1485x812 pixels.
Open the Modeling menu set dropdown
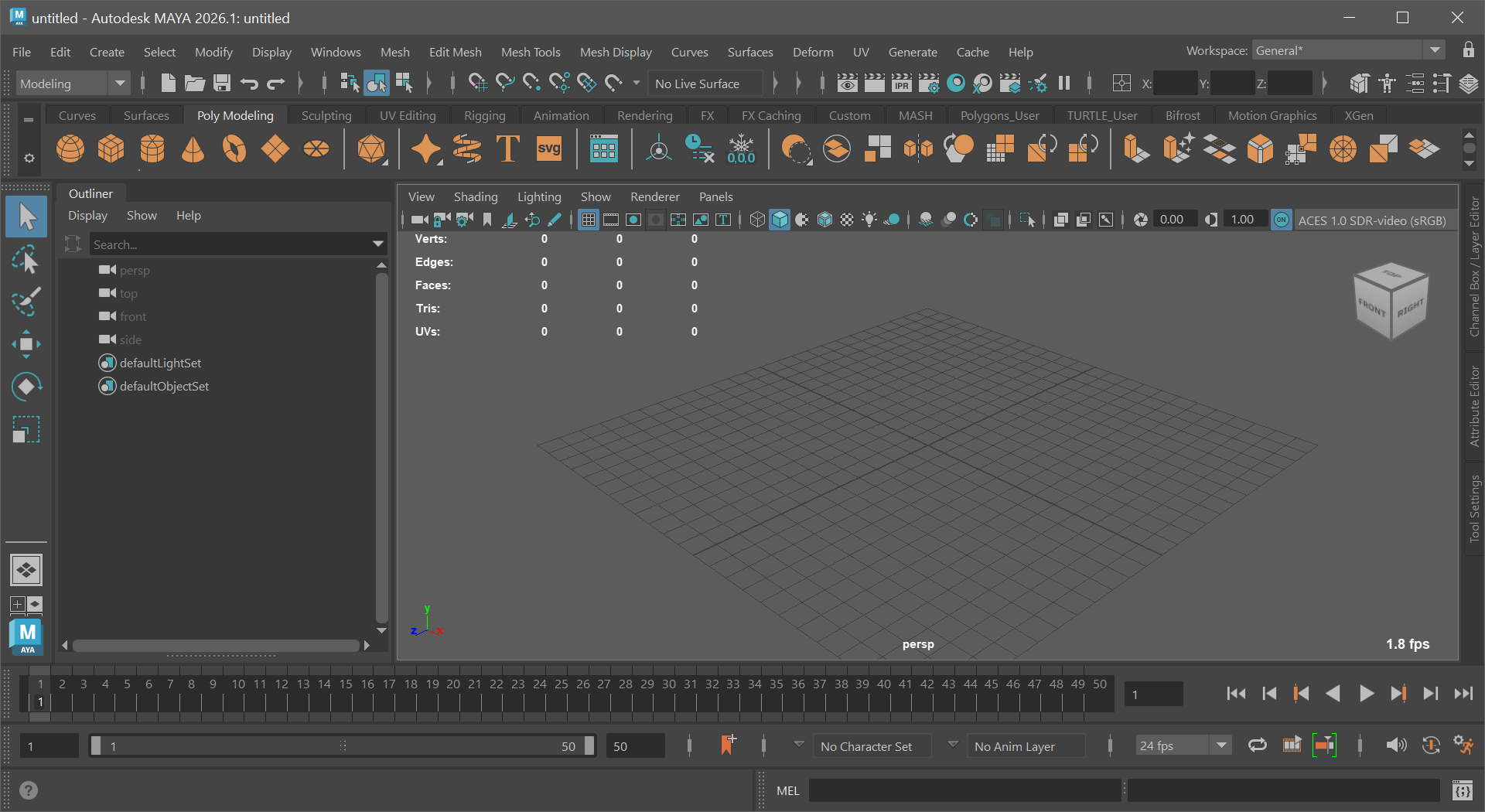[73, 84]
